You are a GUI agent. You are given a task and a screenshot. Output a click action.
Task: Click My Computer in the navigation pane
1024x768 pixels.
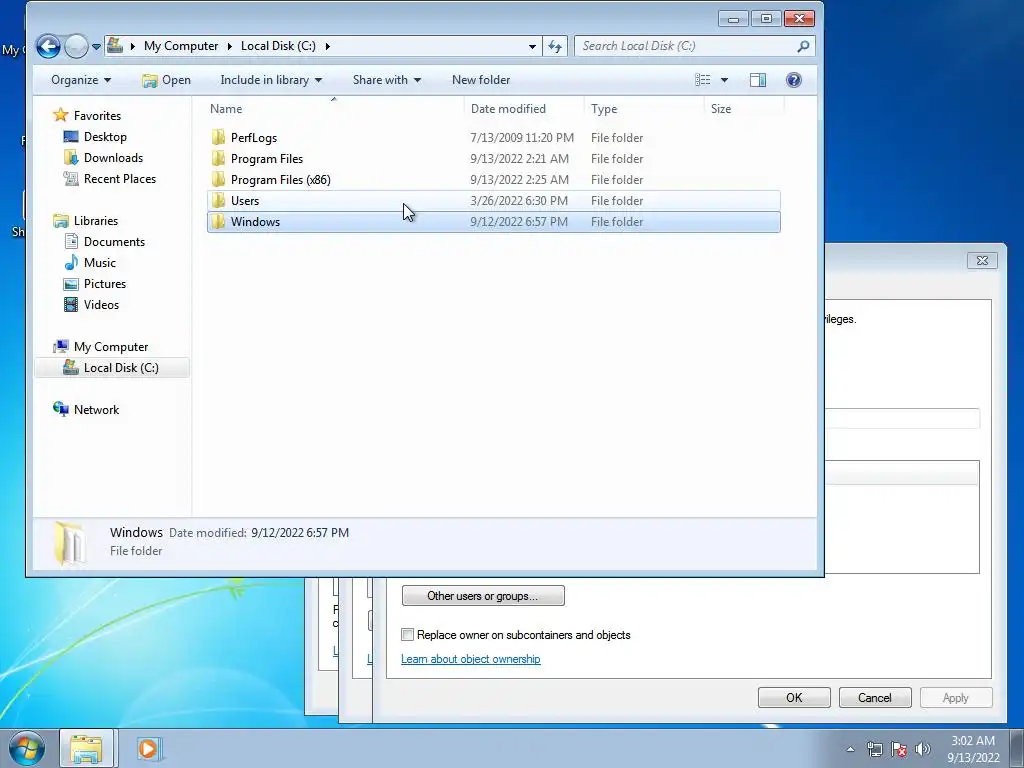coord(110,347)
